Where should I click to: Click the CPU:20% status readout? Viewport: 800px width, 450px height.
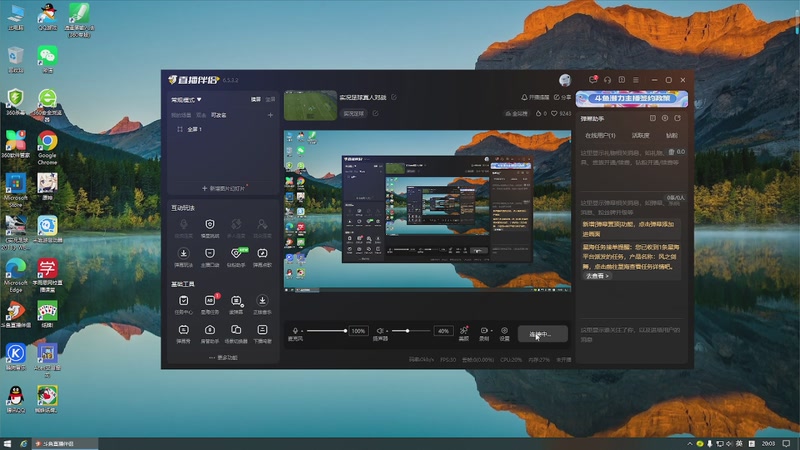pyautogui.click(x=511, y=360)
